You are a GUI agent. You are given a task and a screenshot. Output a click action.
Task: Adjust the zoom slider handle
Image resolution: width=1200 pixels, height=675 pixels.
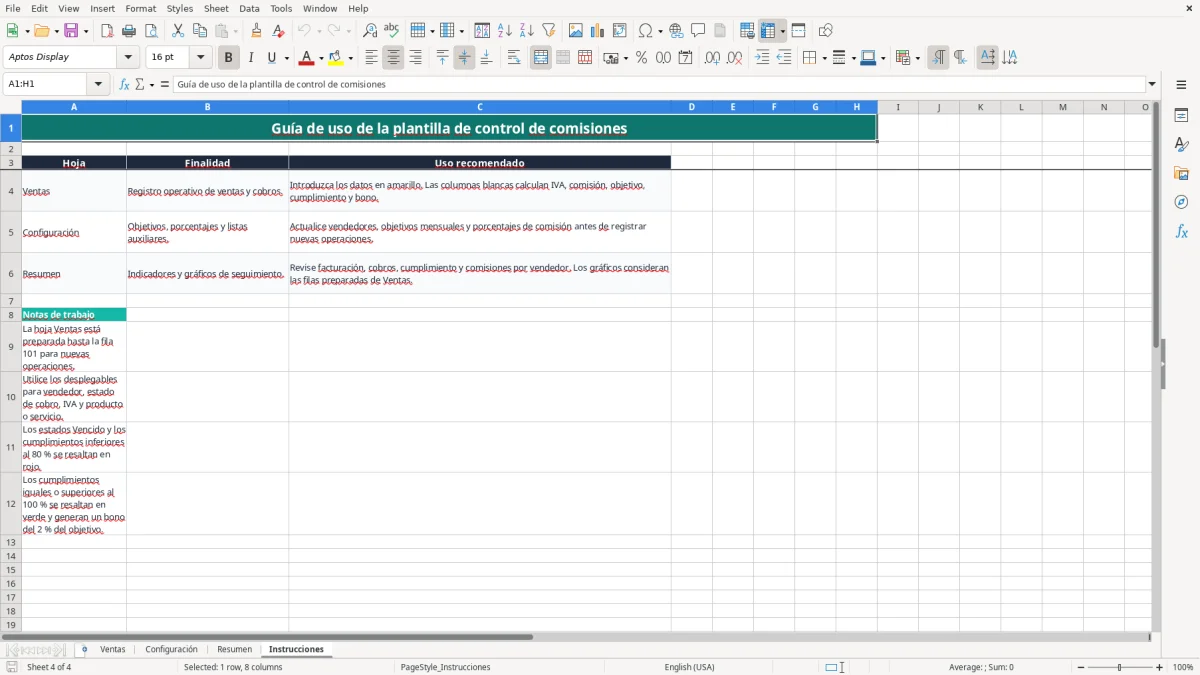[x=1120, y=667]
